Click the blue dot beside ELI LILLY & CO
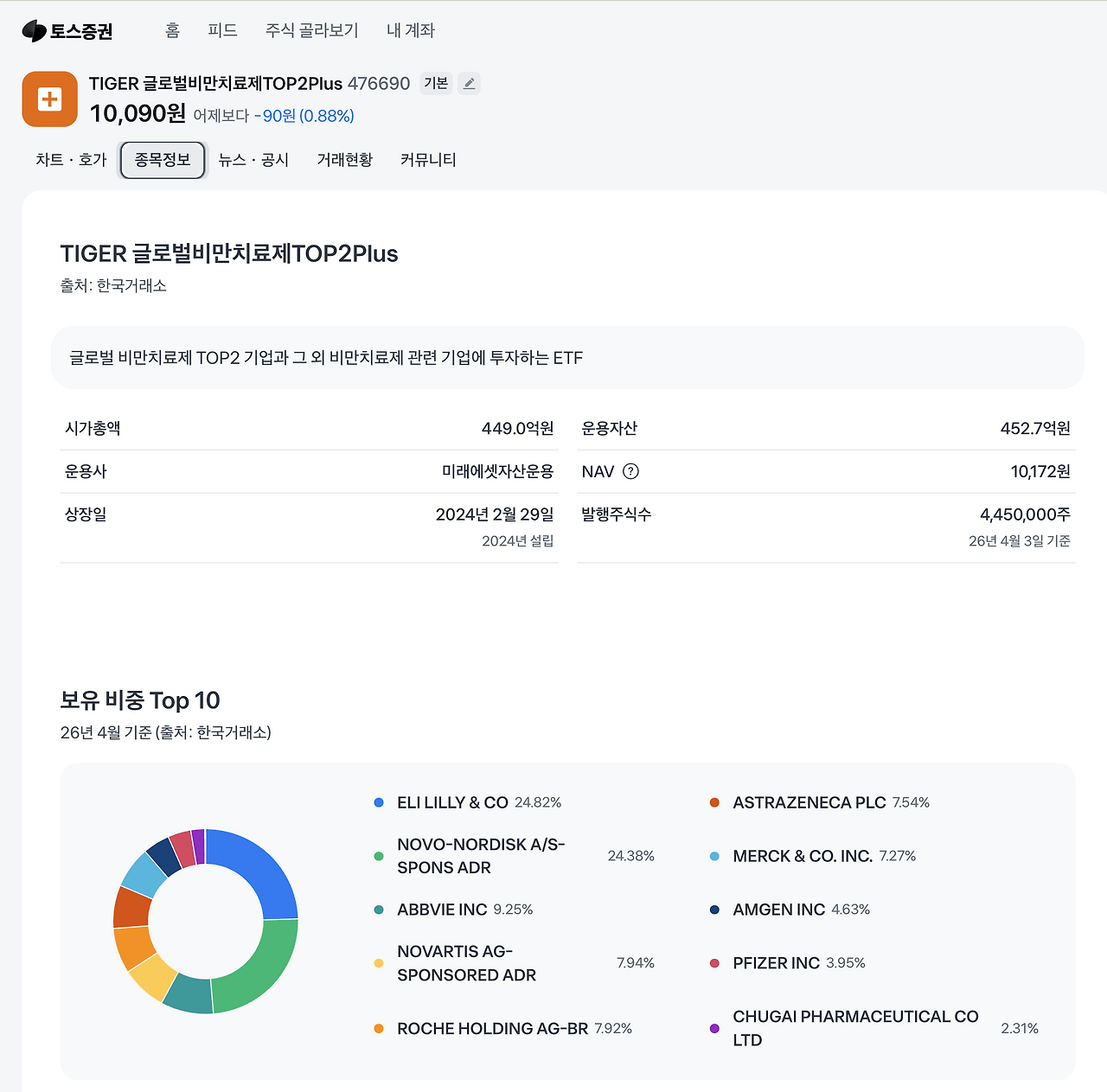 point(379,802)
